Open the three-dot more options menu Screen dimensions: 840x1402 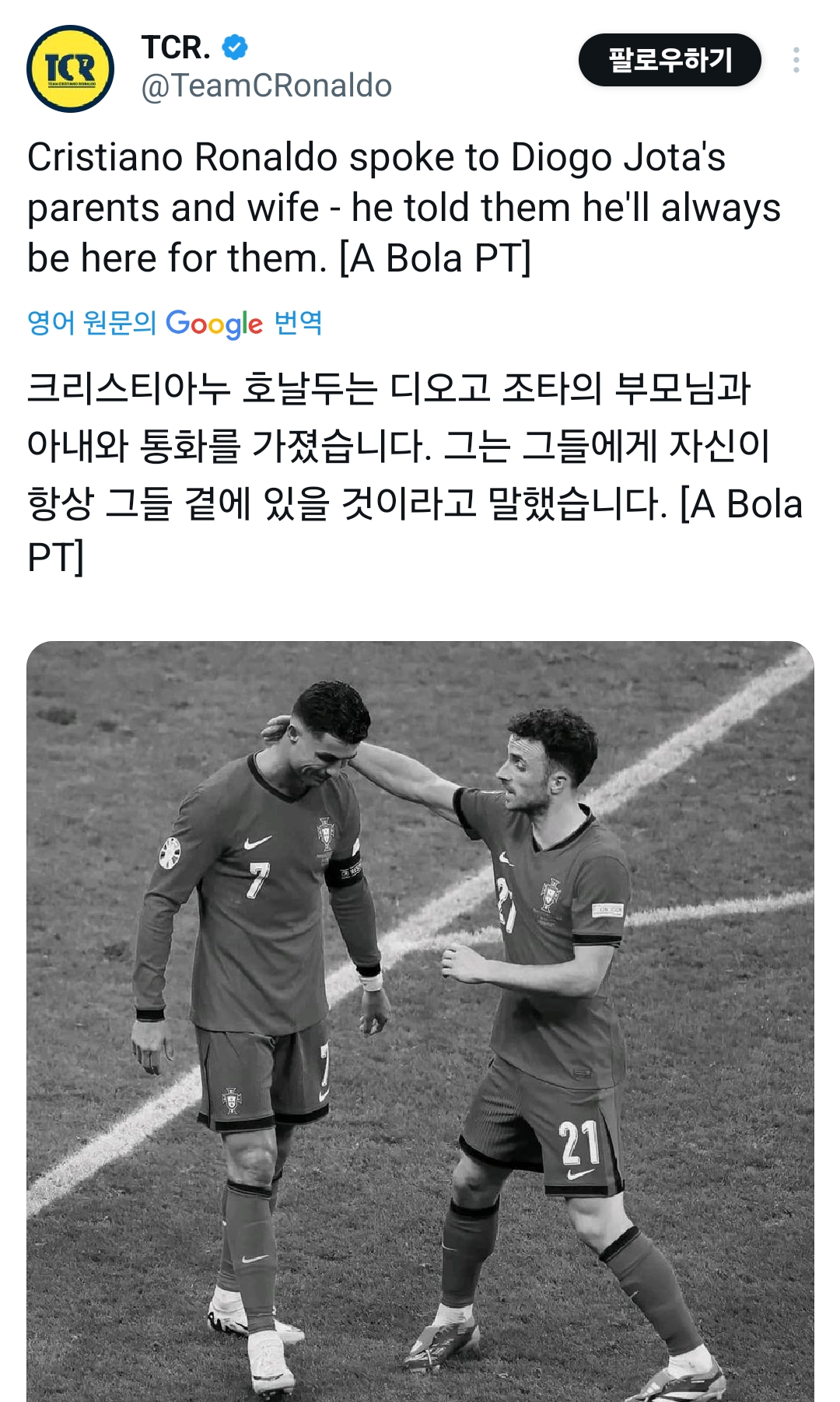point(796,60)
